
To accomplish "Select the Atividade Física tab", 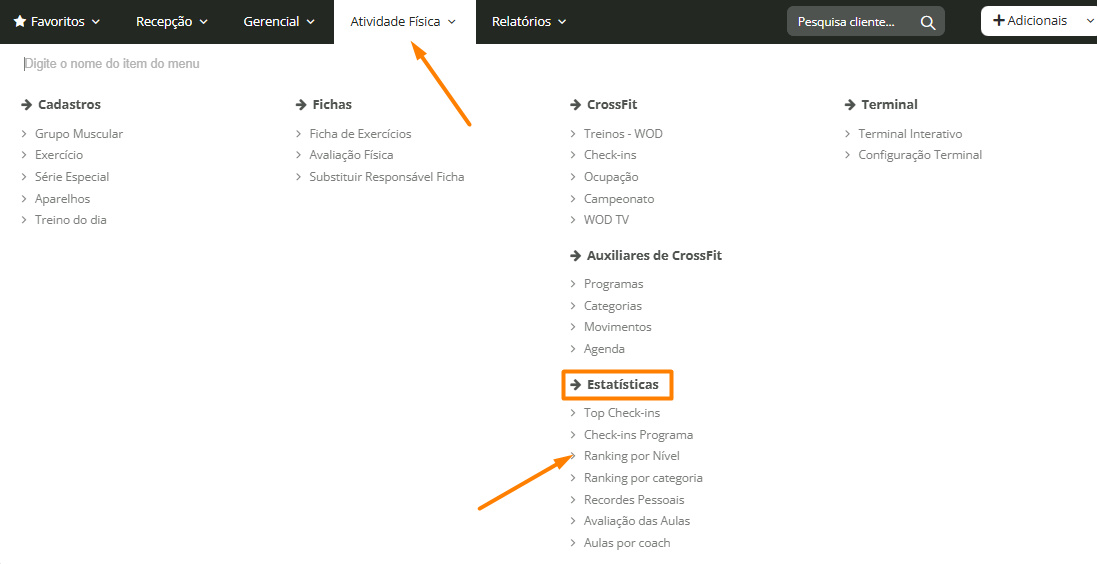I will (x=404, y=22).
